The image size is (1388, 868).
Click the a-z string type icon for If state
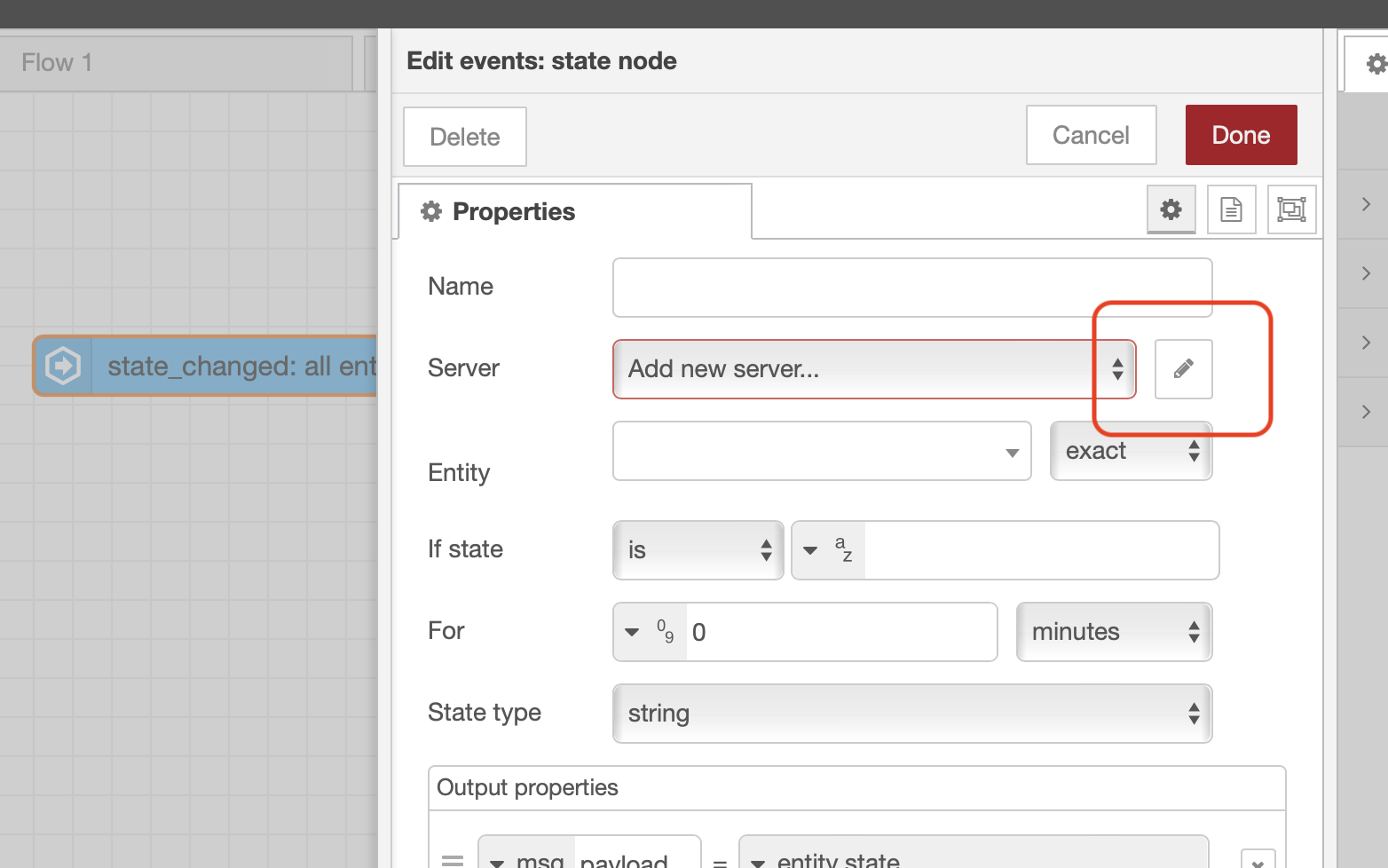[844, 549]
